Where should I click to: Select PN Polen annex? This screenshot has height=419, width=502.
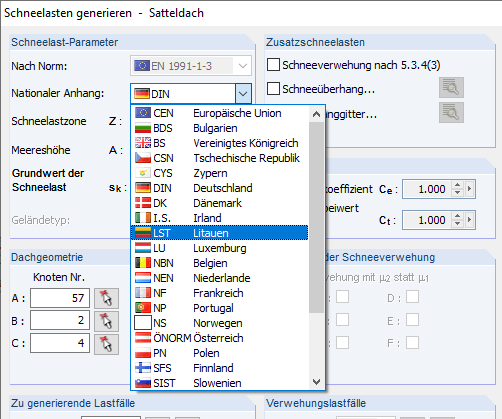[x=220, y=353]
